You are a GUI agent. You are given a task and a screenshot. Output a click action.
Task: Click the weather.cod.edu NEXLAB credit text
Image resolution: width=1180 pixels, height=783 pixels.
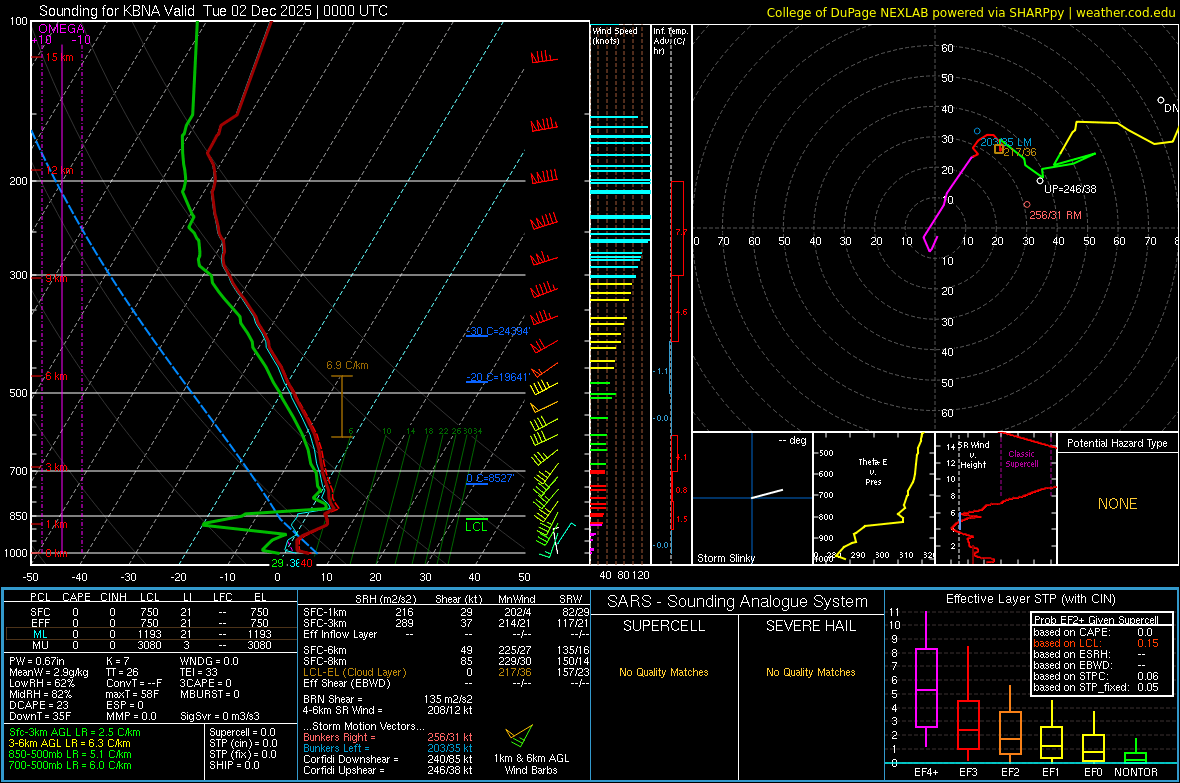[x=971, y=12]
